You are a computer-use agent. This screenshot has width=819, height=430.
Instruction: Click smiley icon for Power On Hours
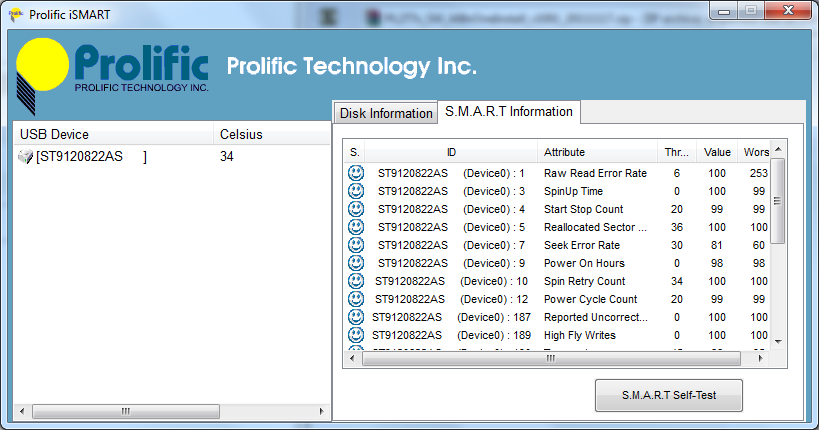pyautogui.click(x=355, y=263)
